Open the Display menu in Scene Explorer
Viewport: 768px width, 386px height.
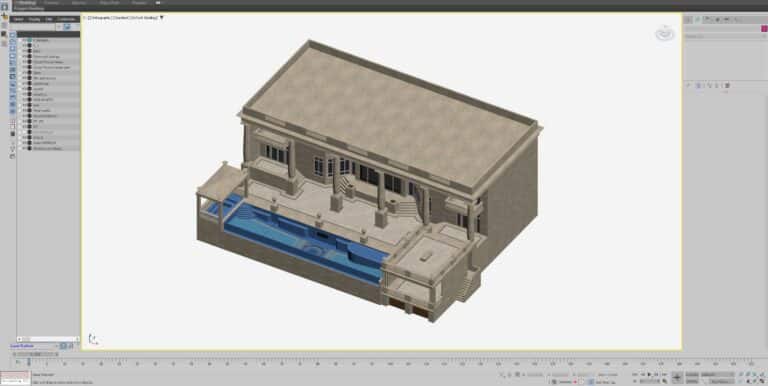34,19
